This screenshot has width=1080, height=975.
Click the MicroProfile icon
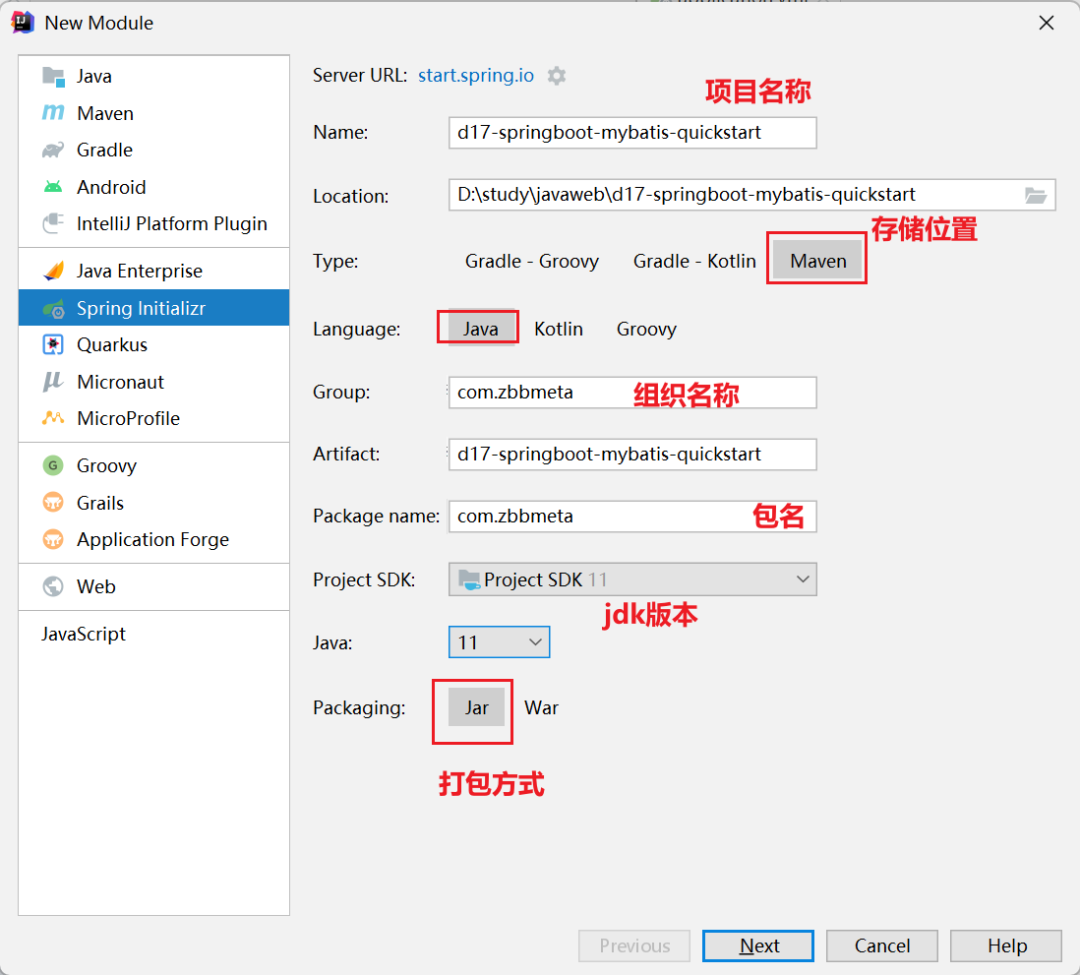coord(53,418)
